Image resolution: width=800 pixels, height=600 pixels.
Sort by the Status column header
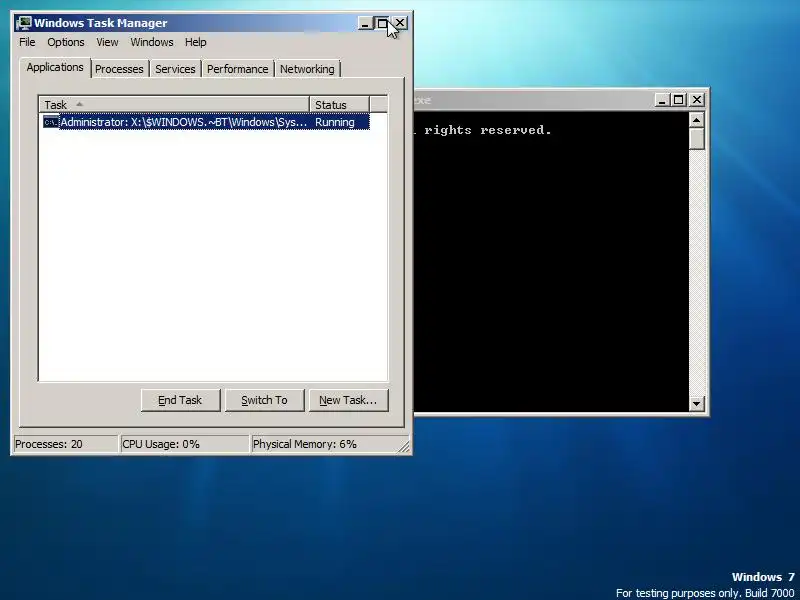click(x=339, y=105)
